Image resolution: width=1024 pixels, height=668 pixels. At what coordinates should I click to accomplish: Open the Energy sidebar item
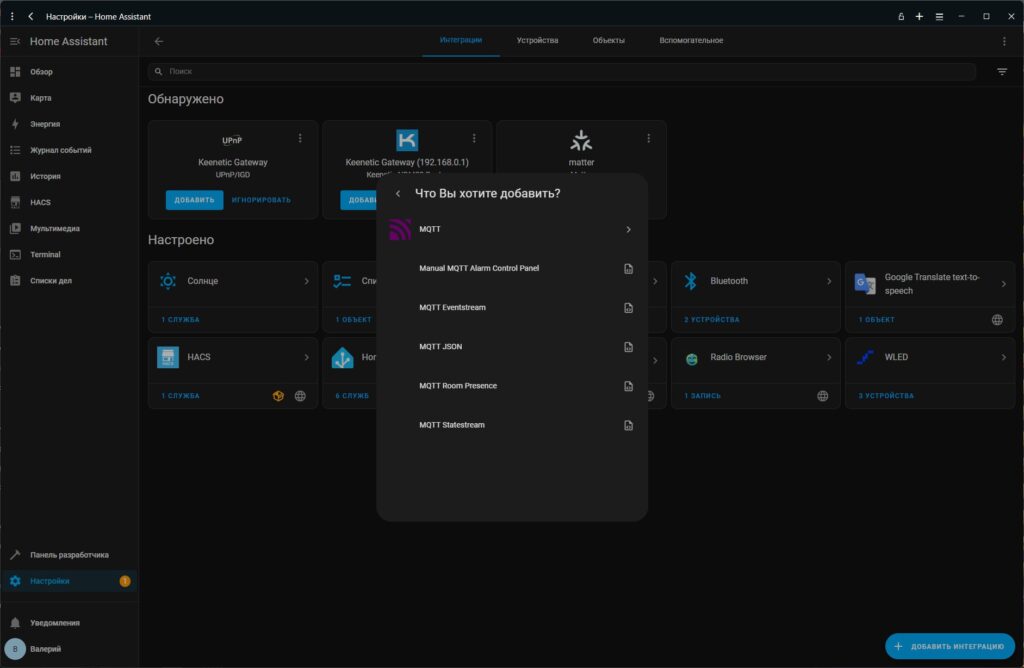pos(44,124)
